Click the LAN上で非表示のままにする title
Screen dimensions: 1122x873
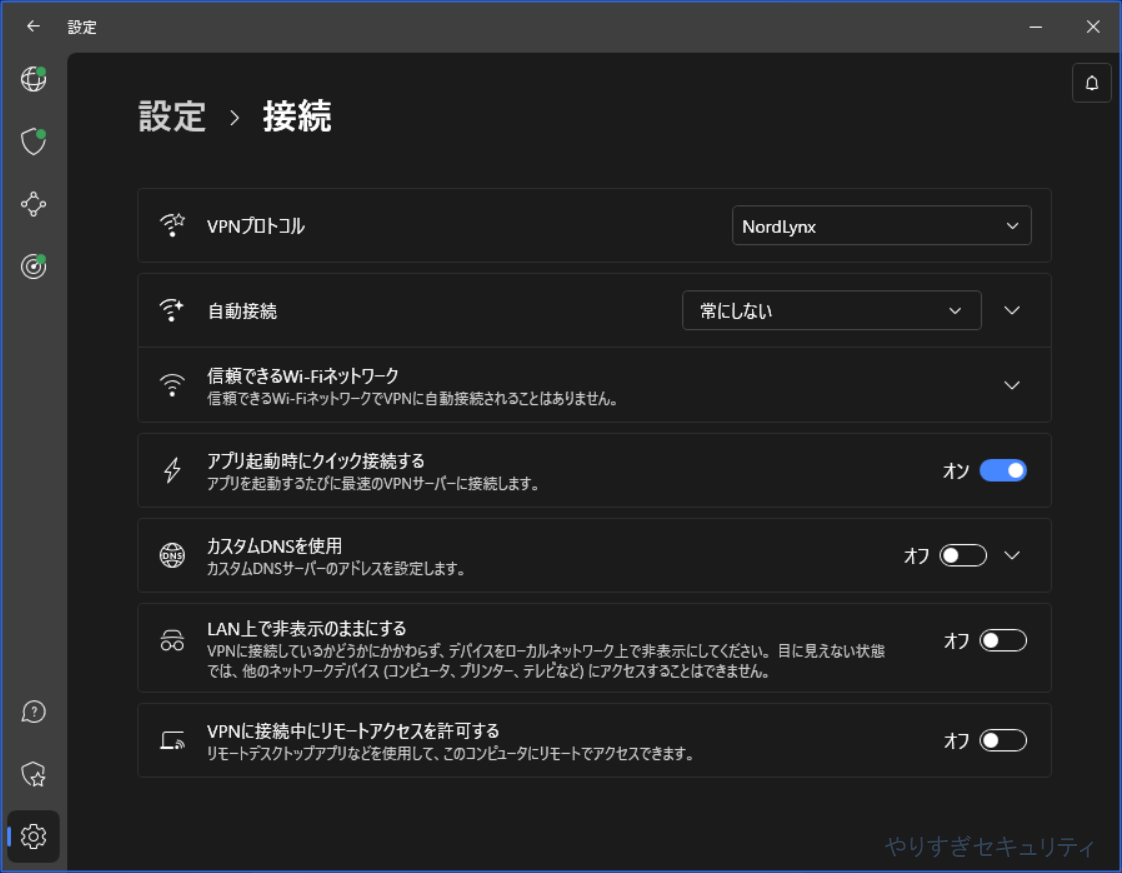[x=306, y=629]
